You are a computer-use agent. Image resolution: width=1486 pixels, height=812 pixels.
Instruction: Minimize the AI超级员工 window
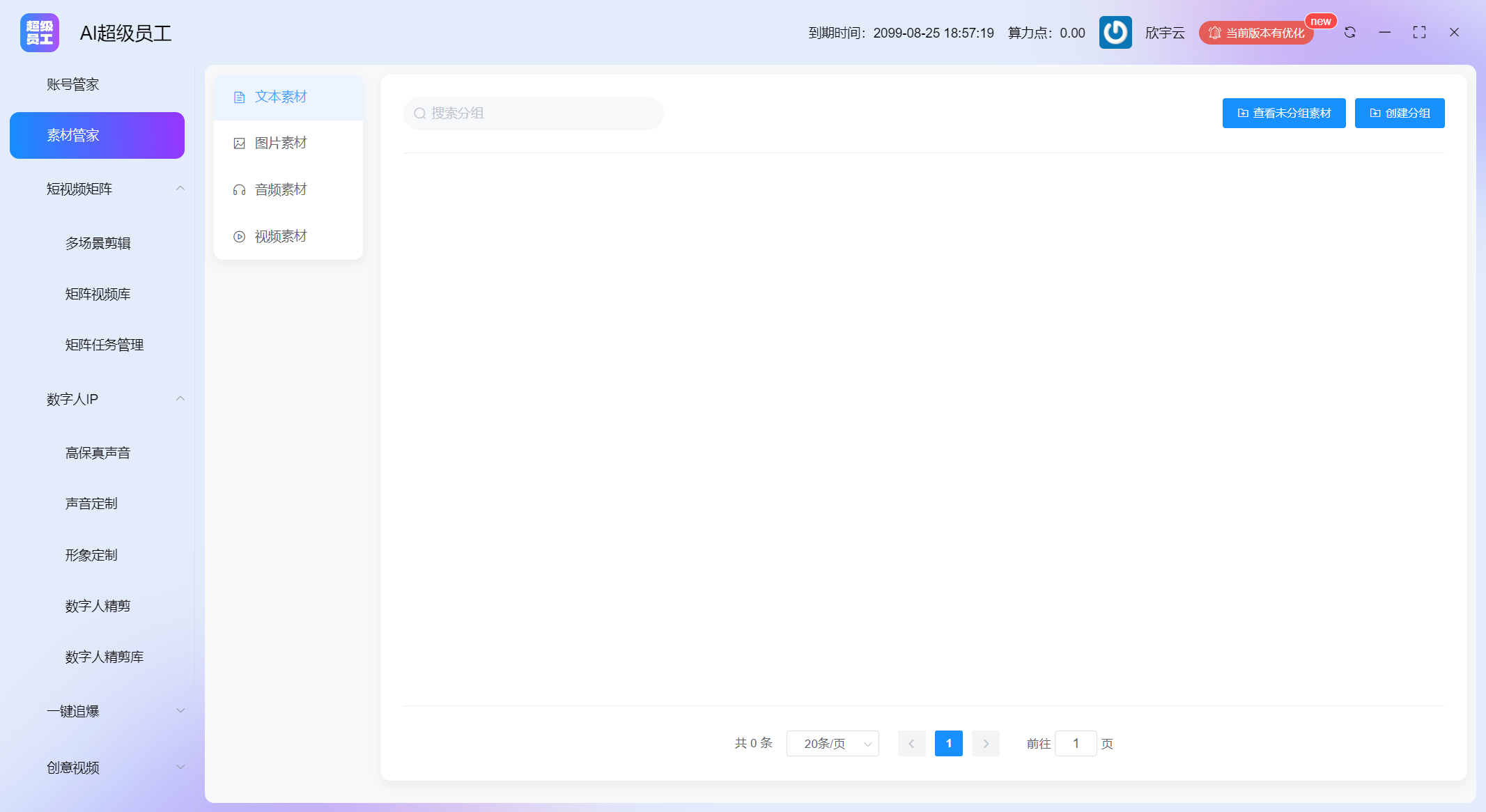[x=1385, y=33]
